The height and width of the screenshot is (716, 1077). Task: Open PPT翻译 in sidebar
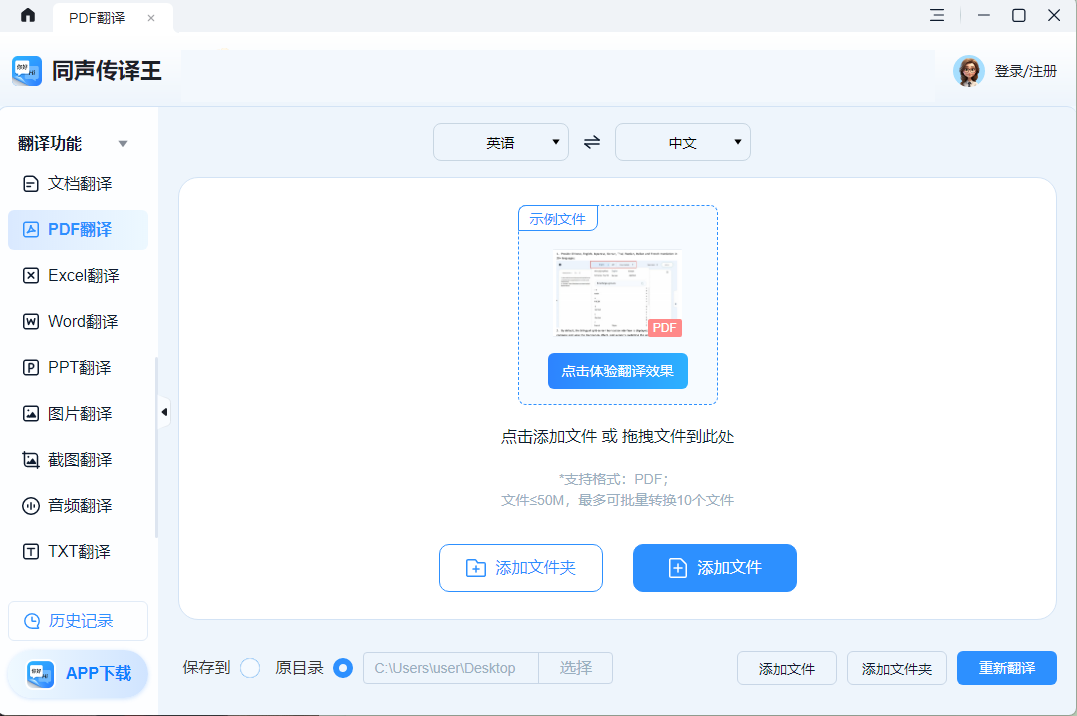[78, 368]
